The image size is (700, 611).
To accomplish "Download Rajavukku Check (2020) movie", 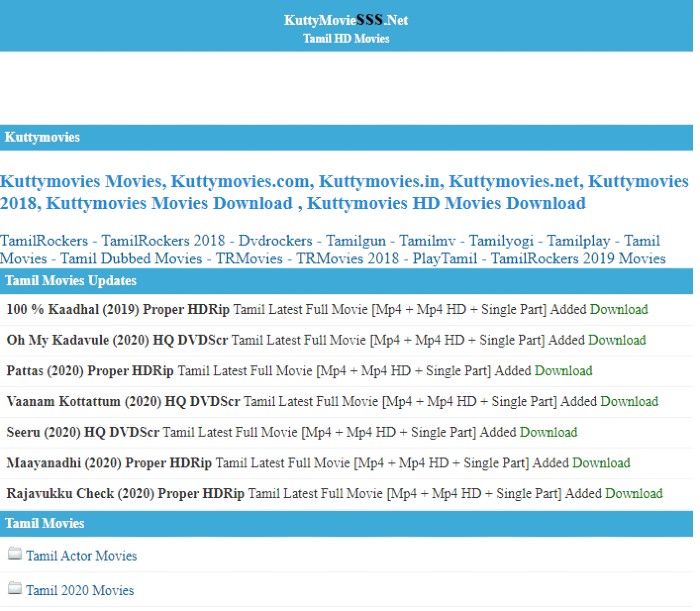I will [633, 493].
